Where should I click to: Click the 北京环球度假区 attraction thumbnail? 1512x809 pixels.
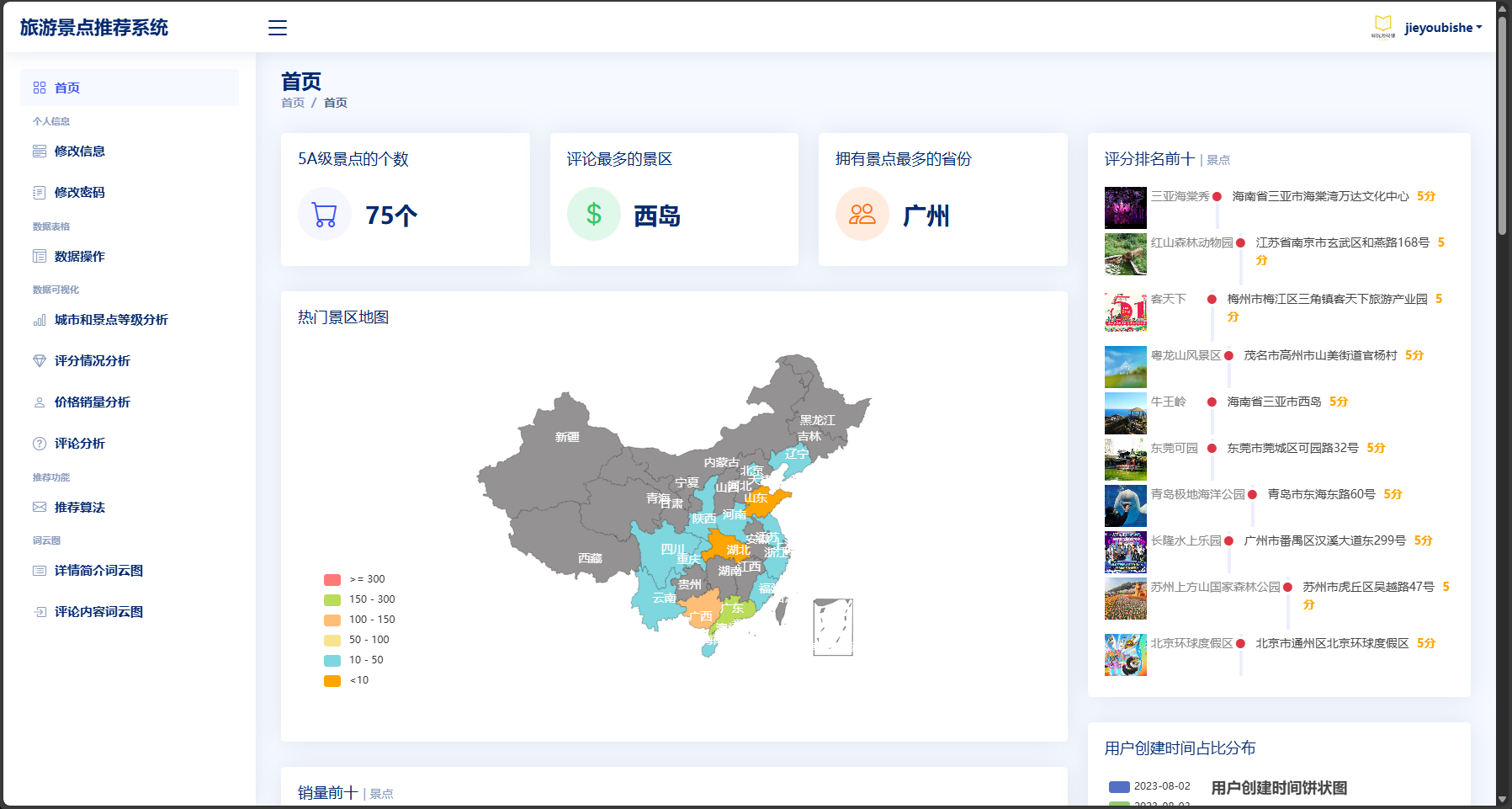pos(1126,655)
